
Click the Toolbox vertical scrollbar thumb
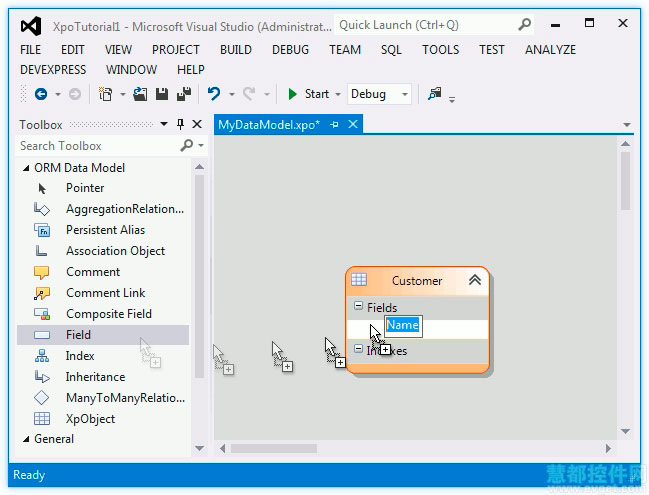pos(199,276)
